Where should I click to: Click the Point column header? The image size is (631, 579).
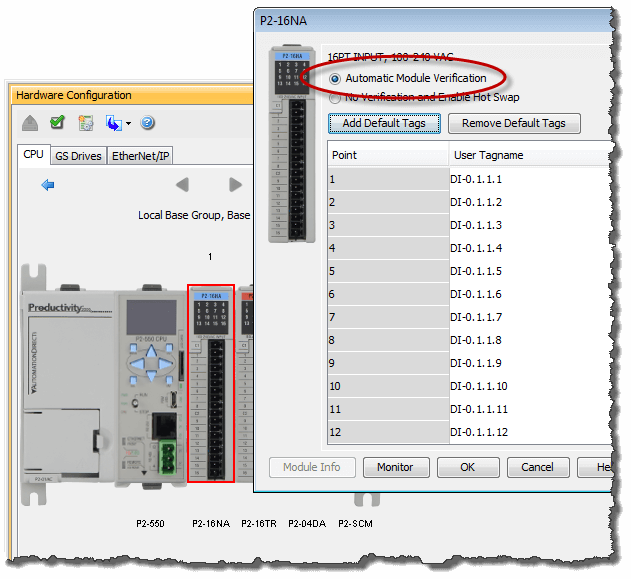click(388, 155)
